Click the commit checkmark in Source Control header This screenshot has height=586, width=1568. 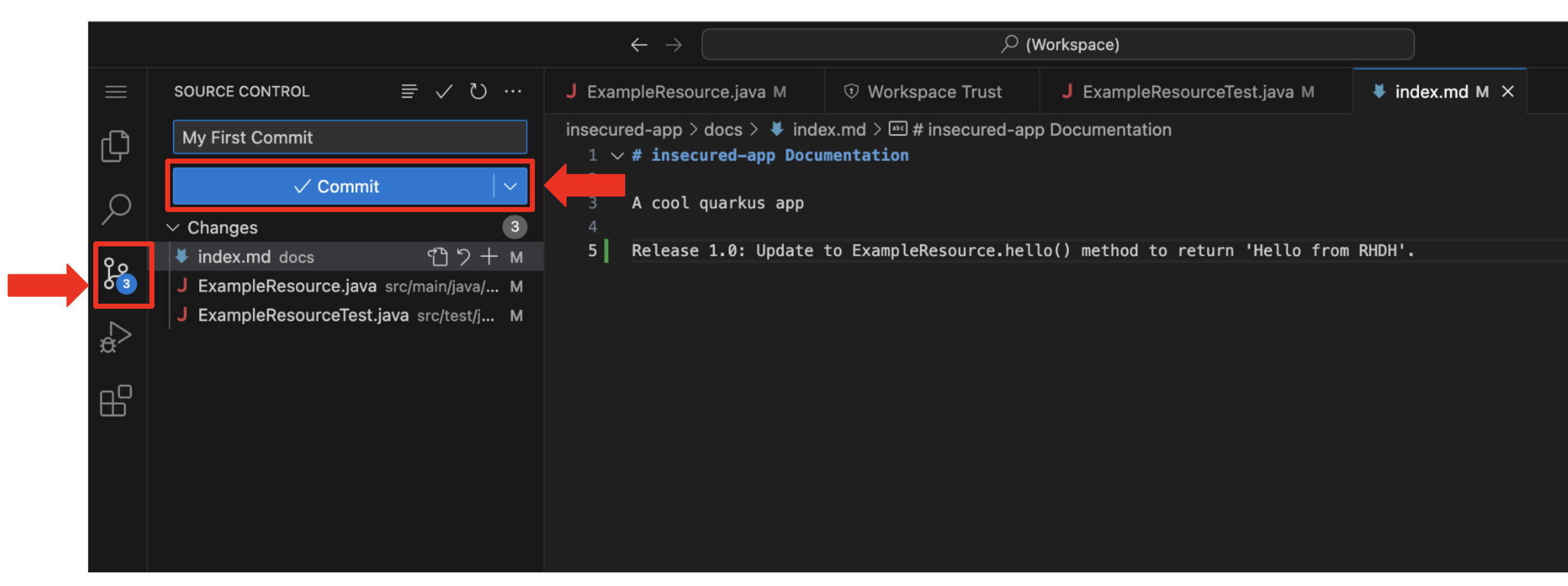(444, 92)
